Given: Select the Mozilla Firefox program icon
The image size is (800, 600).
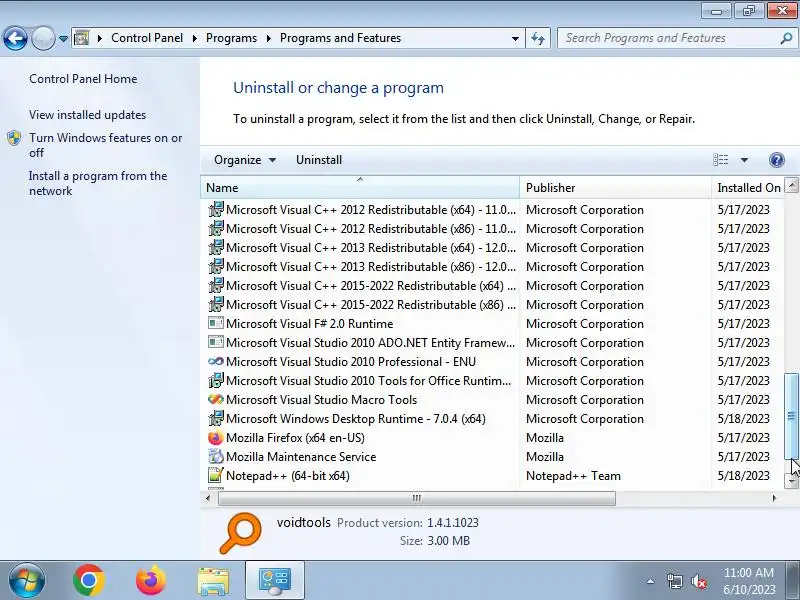Looking at the screenshot, I should pos(216,437).
